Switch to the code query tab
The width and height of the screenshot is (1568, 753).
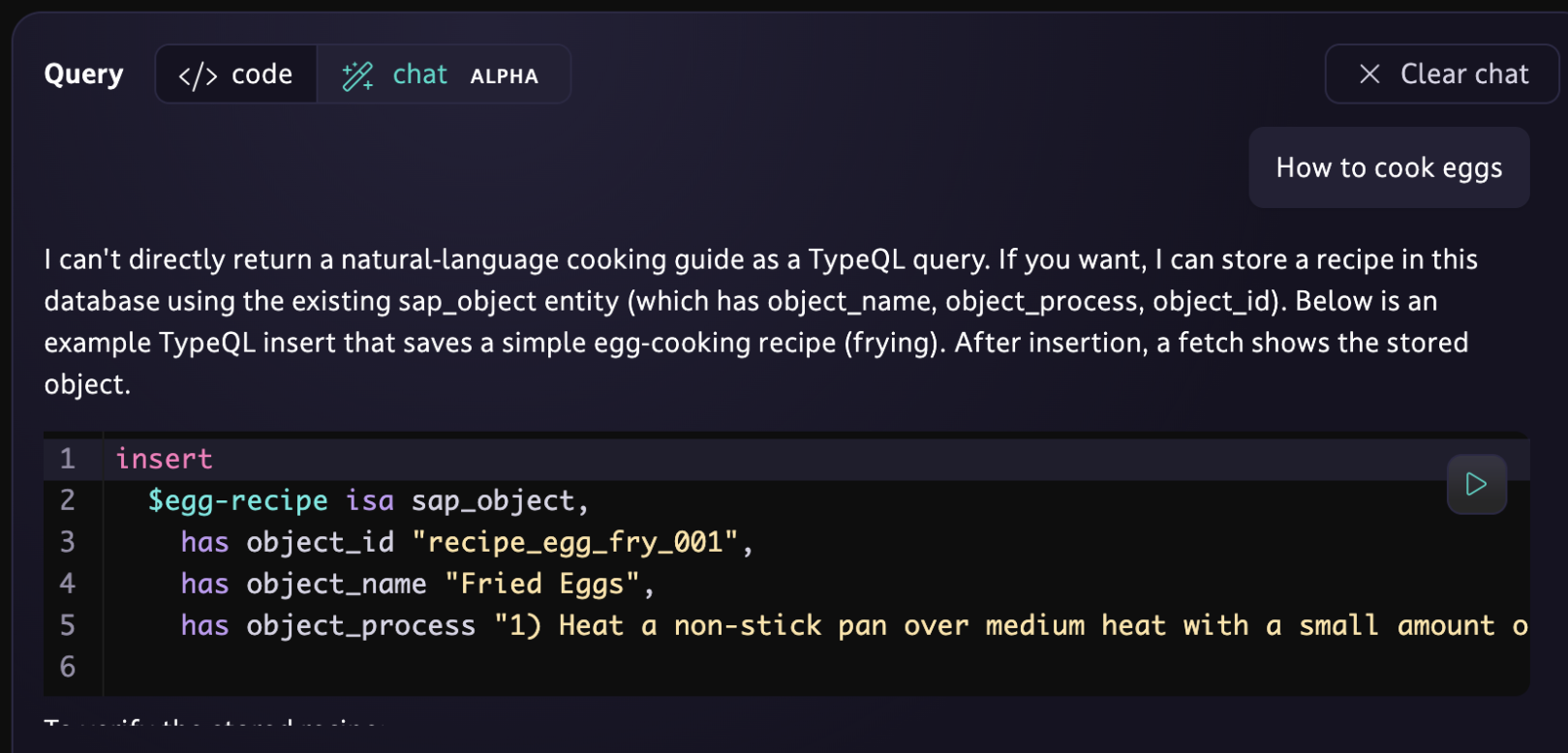236,75
